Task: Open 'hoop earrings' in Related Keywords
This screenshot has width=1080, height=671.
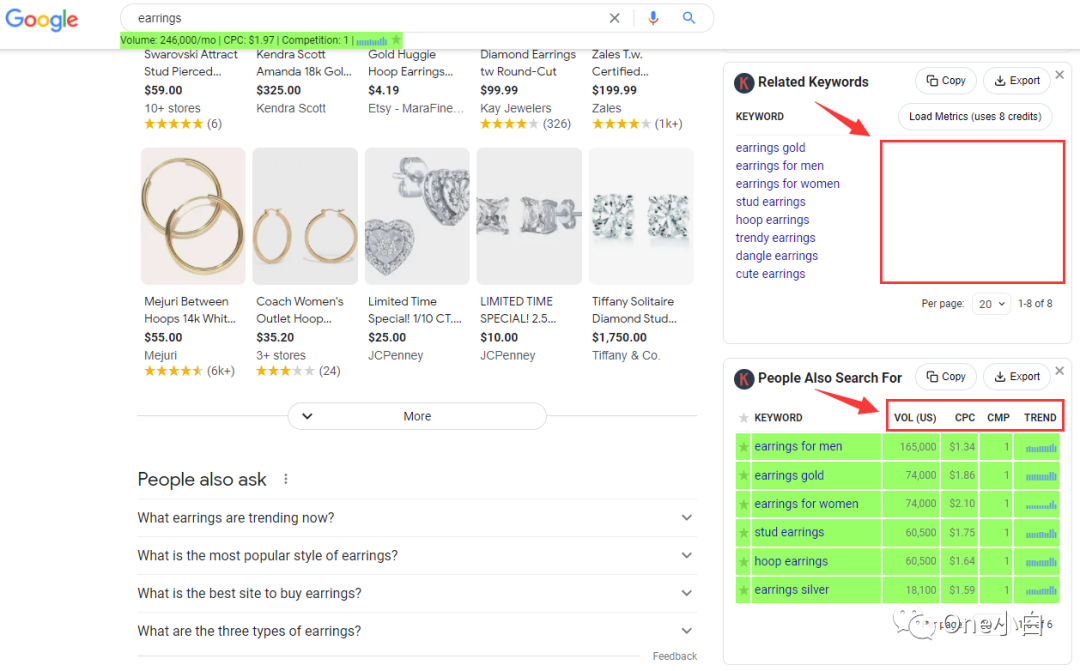Action: click(x=772, y=219)
